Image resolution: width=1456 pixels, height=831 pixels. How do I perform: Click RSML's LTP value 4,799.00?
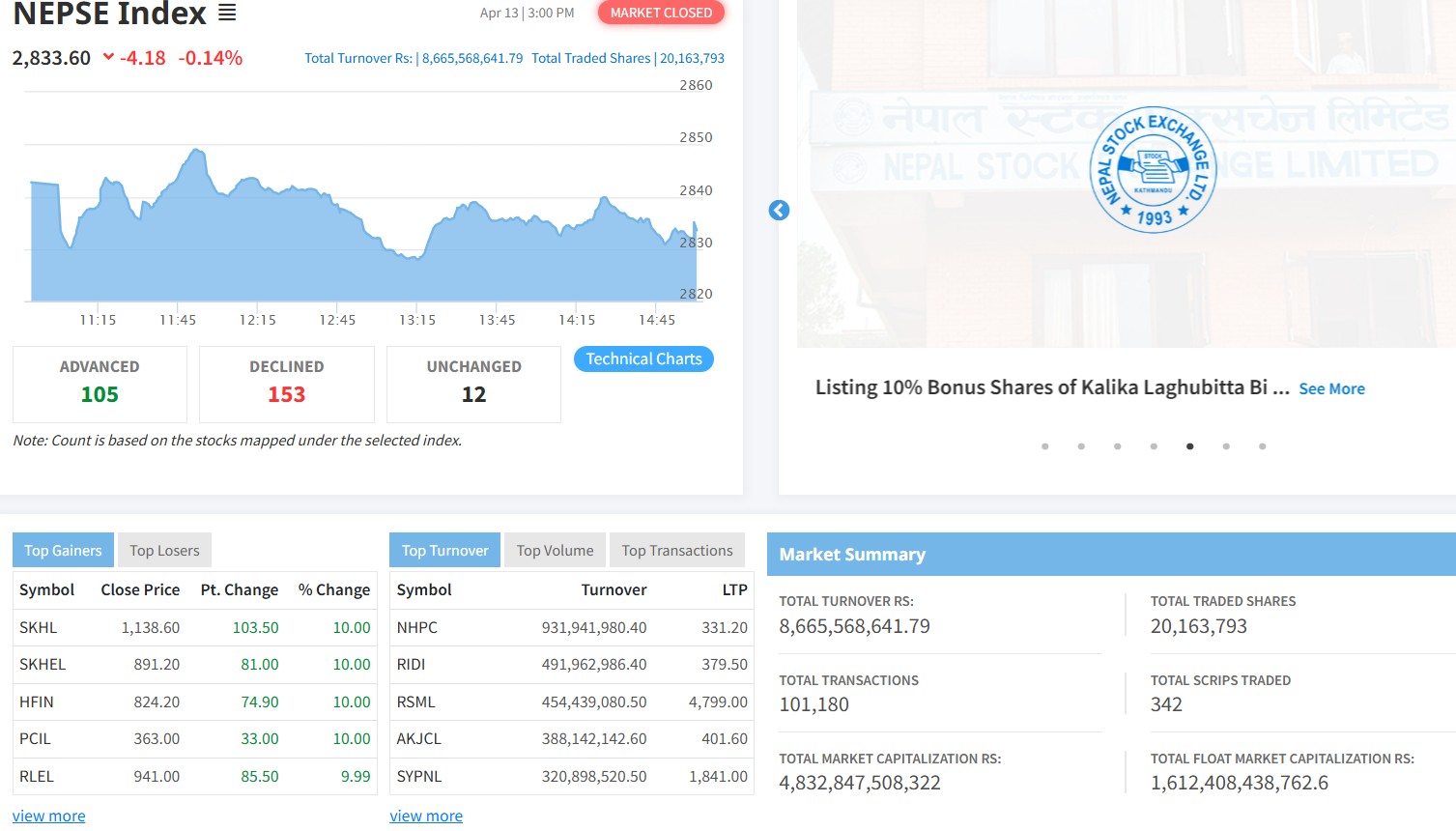718,702
